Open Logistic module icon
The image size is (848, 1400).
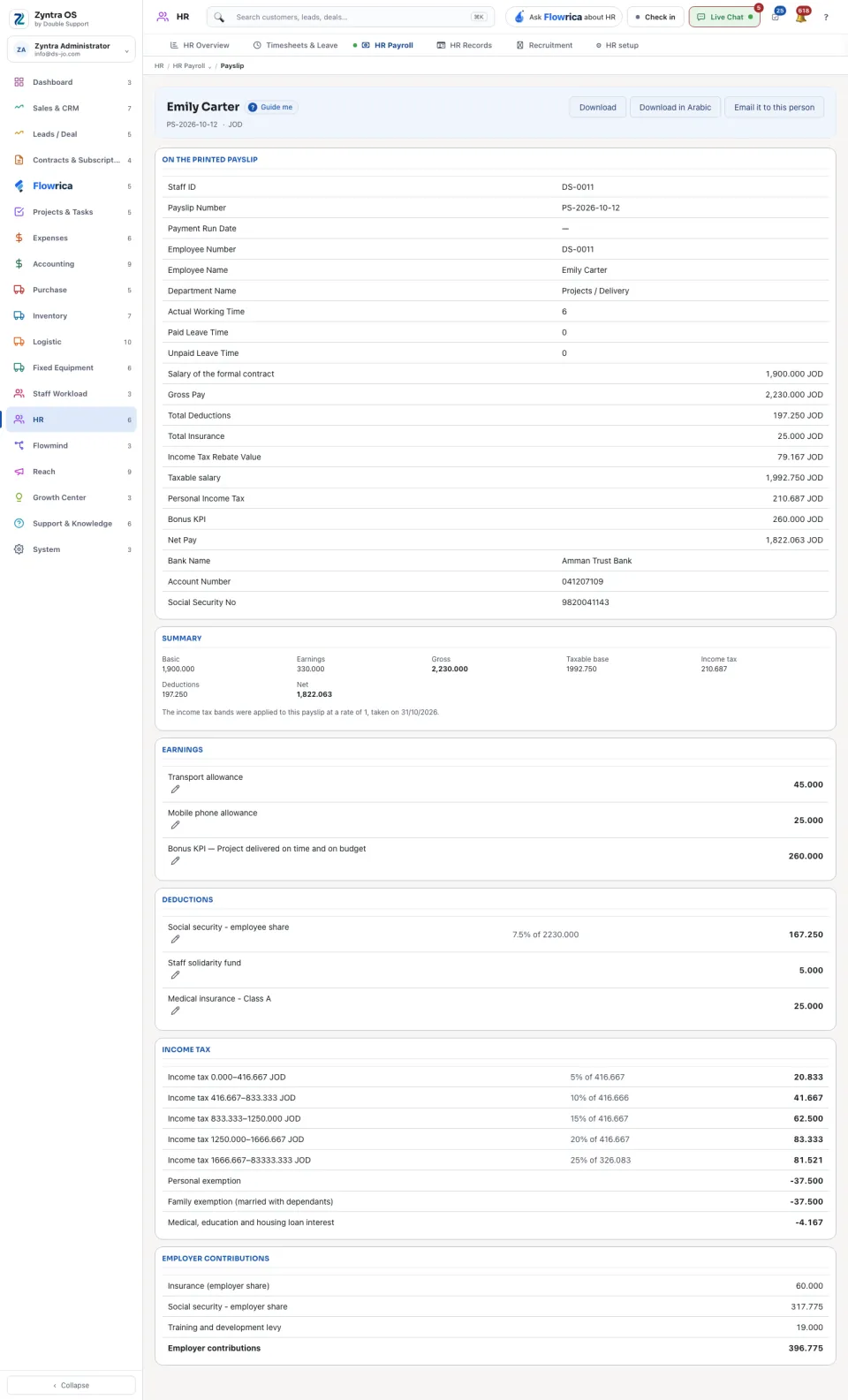[19, 342]
